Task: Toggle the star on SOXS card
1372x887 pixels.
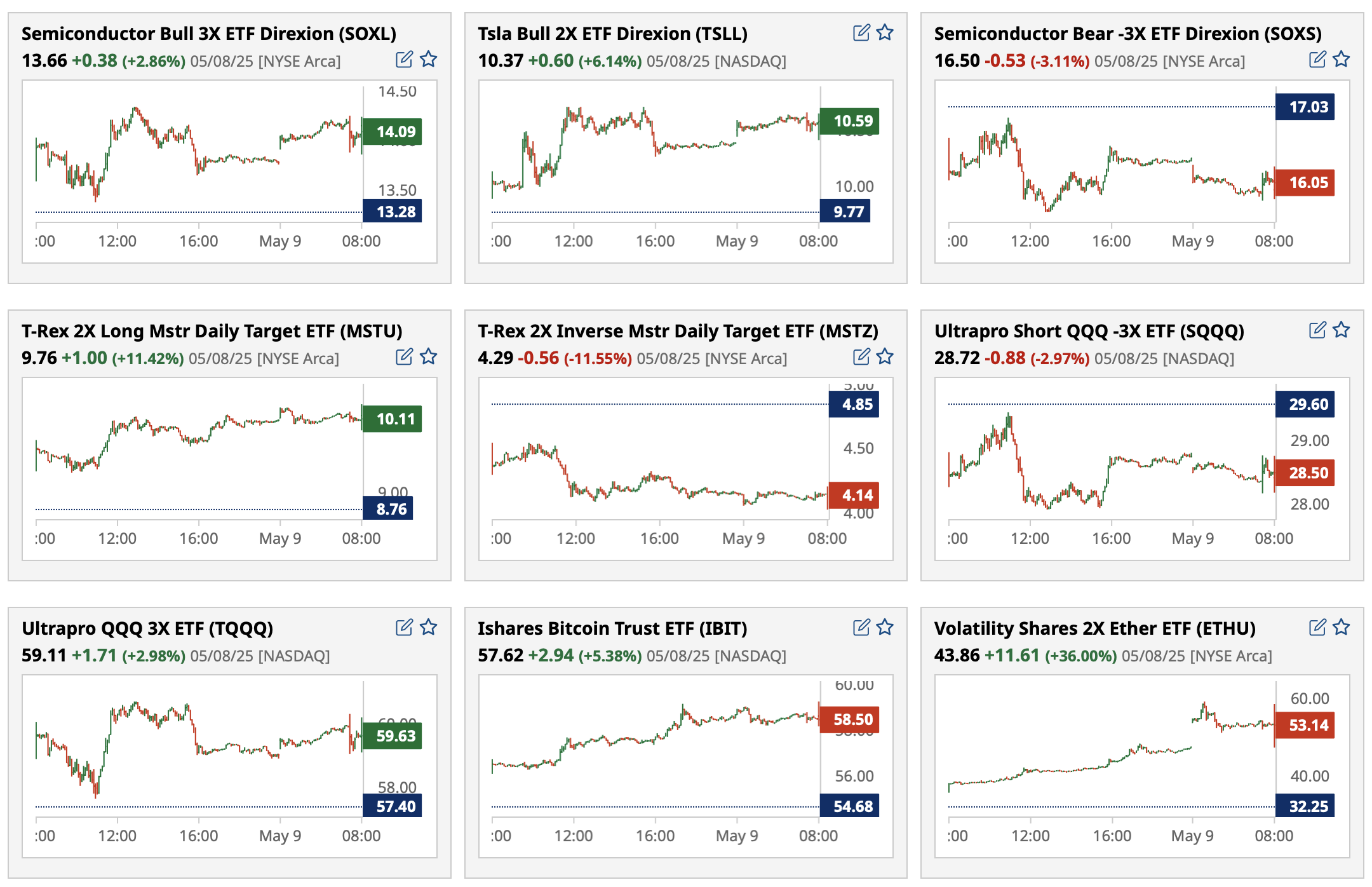Action: (x=1341, y=60)
